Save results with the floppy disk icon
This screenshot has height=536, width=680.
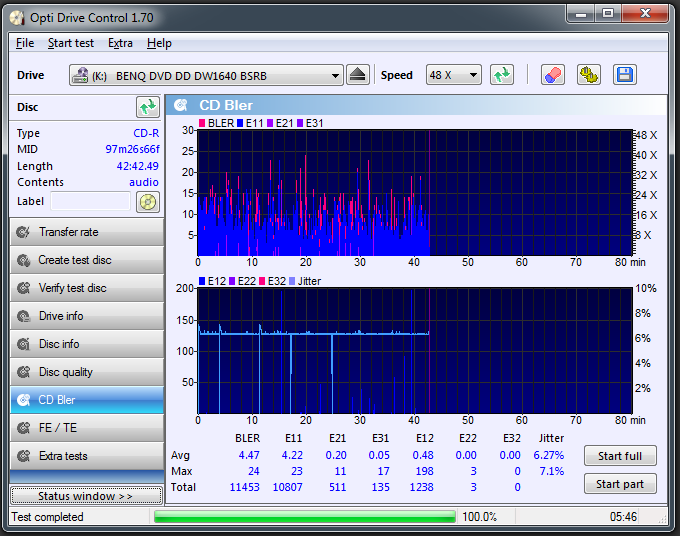point(624,75)
